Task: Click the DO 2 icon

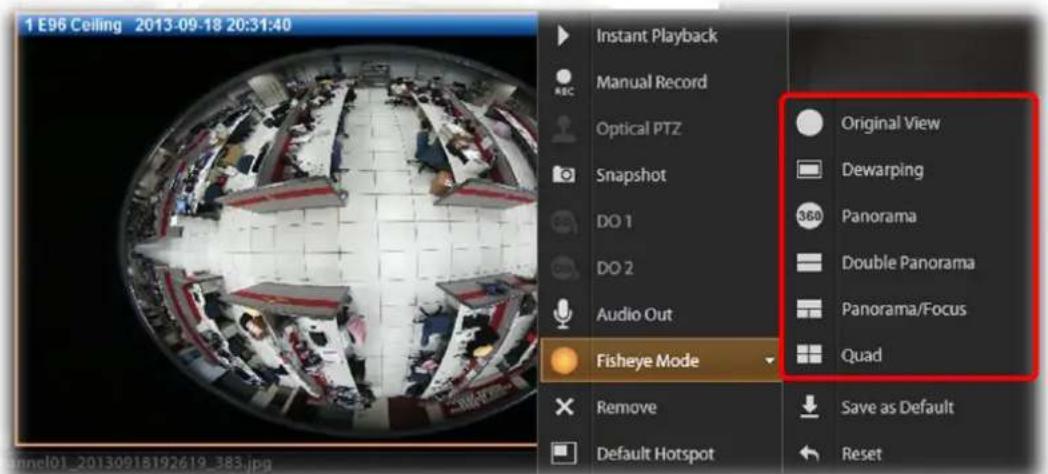Action: pos(563,268)
